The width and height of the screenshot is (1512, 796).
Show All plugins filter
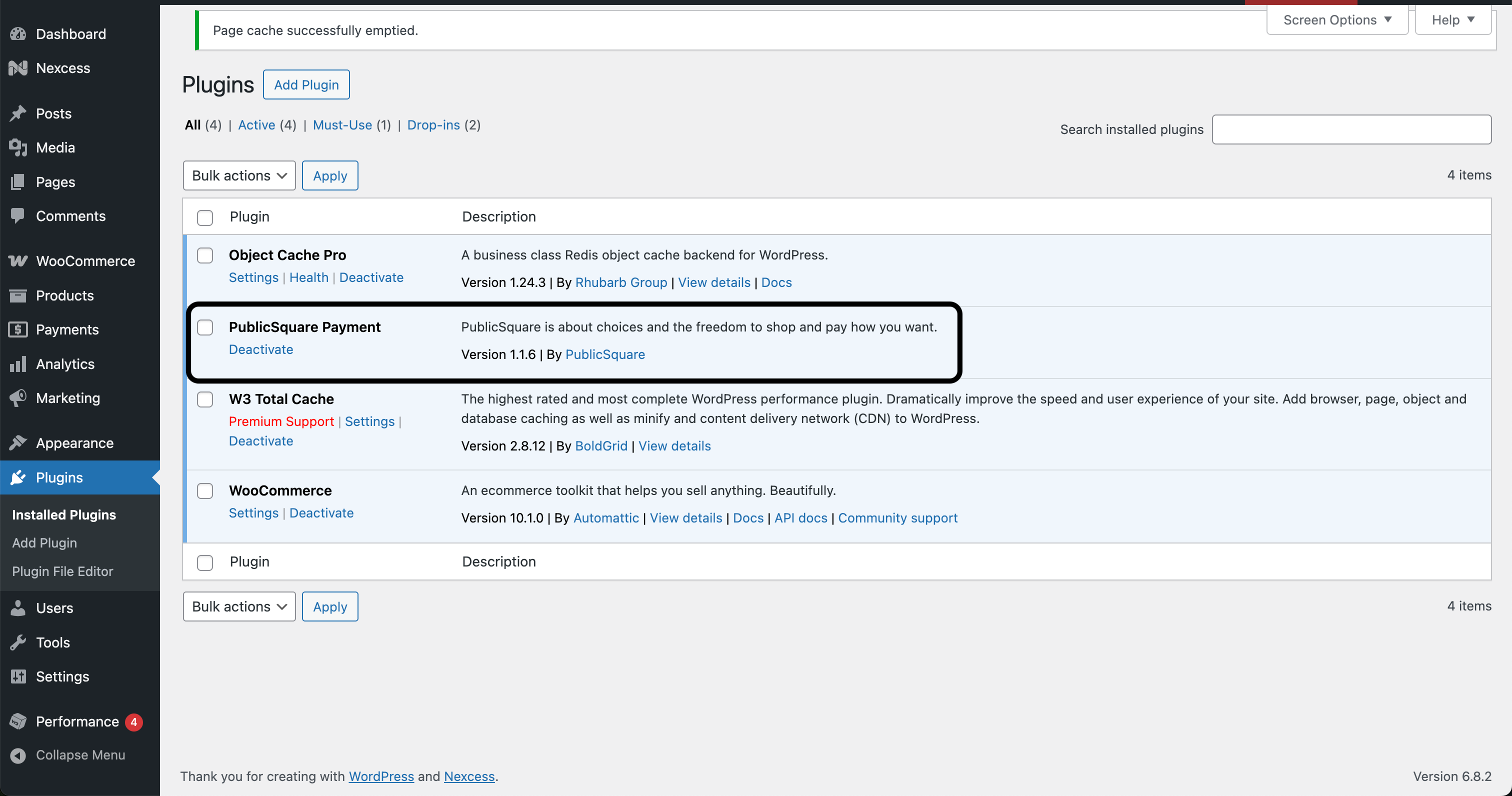pyautogui.click(x=192, y=125)
